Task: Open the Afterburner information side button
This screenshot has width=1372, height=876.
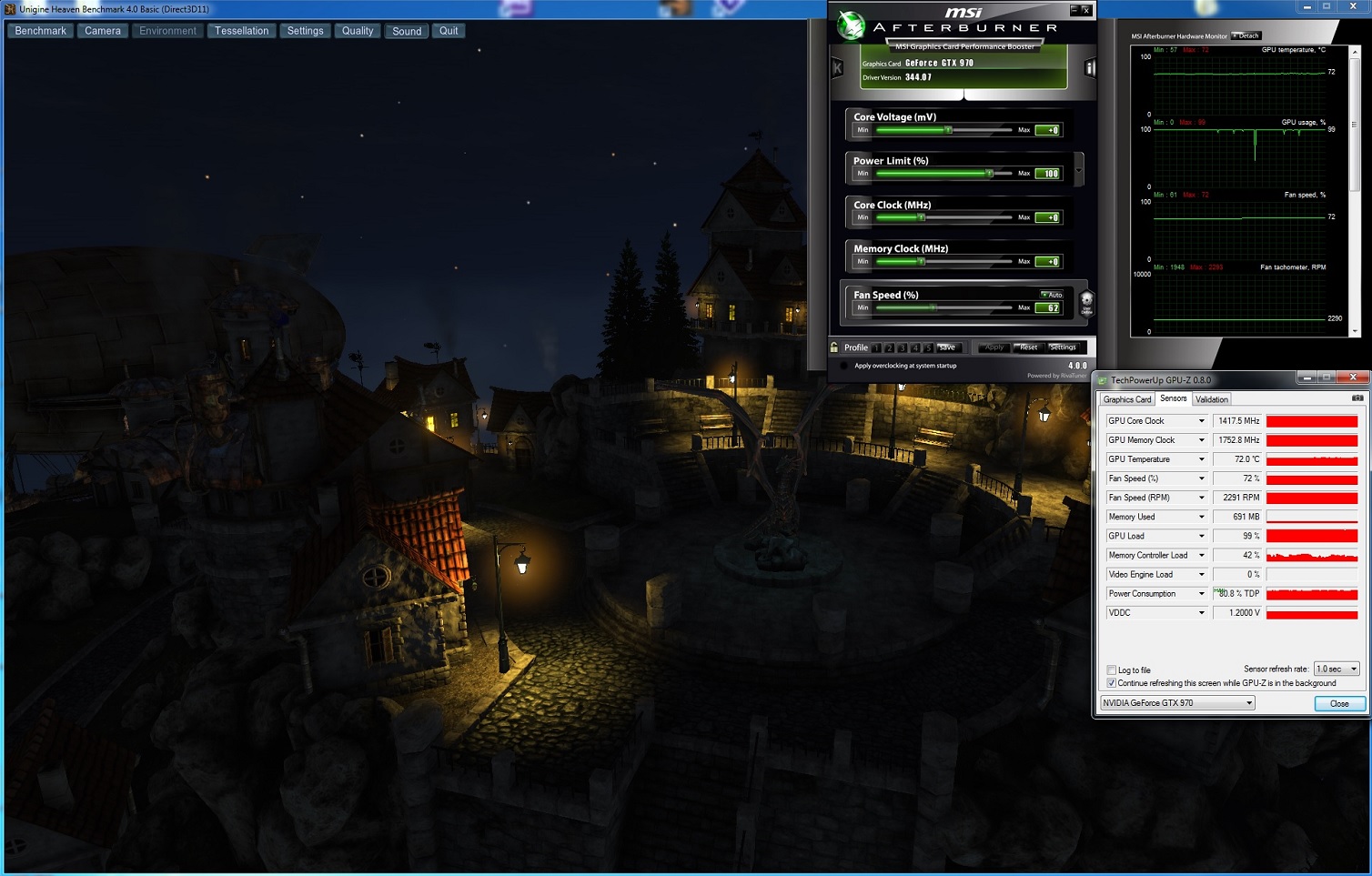Action: [1090, 67]
